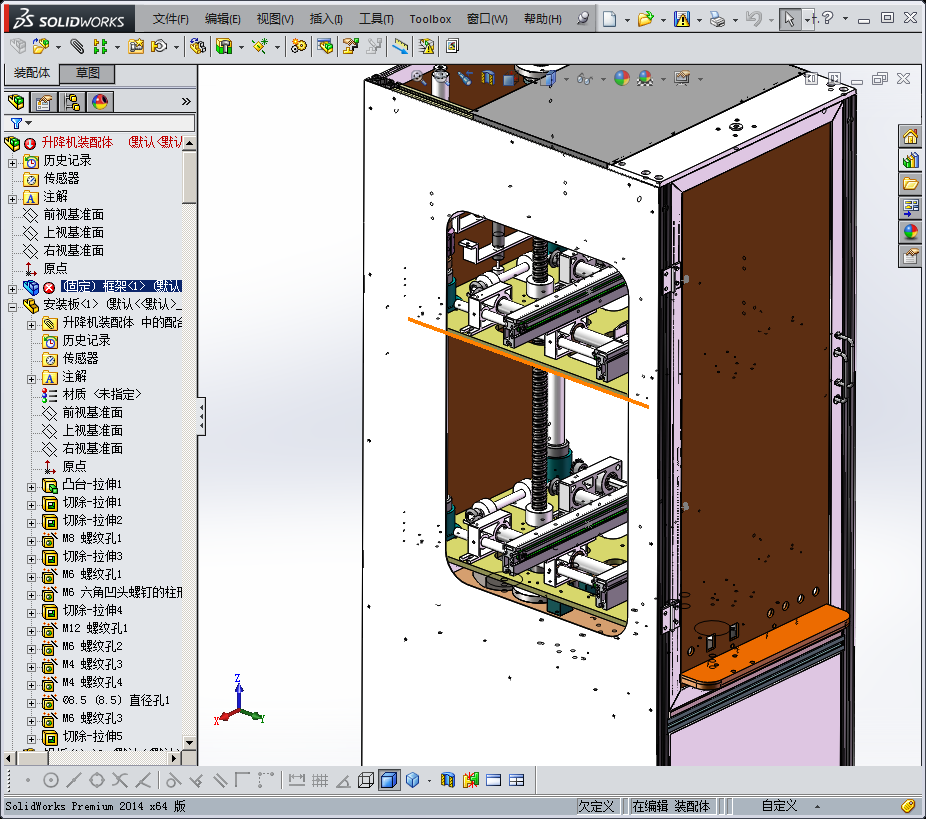
Task: Click the Bill of Materials icon
Action: pos(325,46)
